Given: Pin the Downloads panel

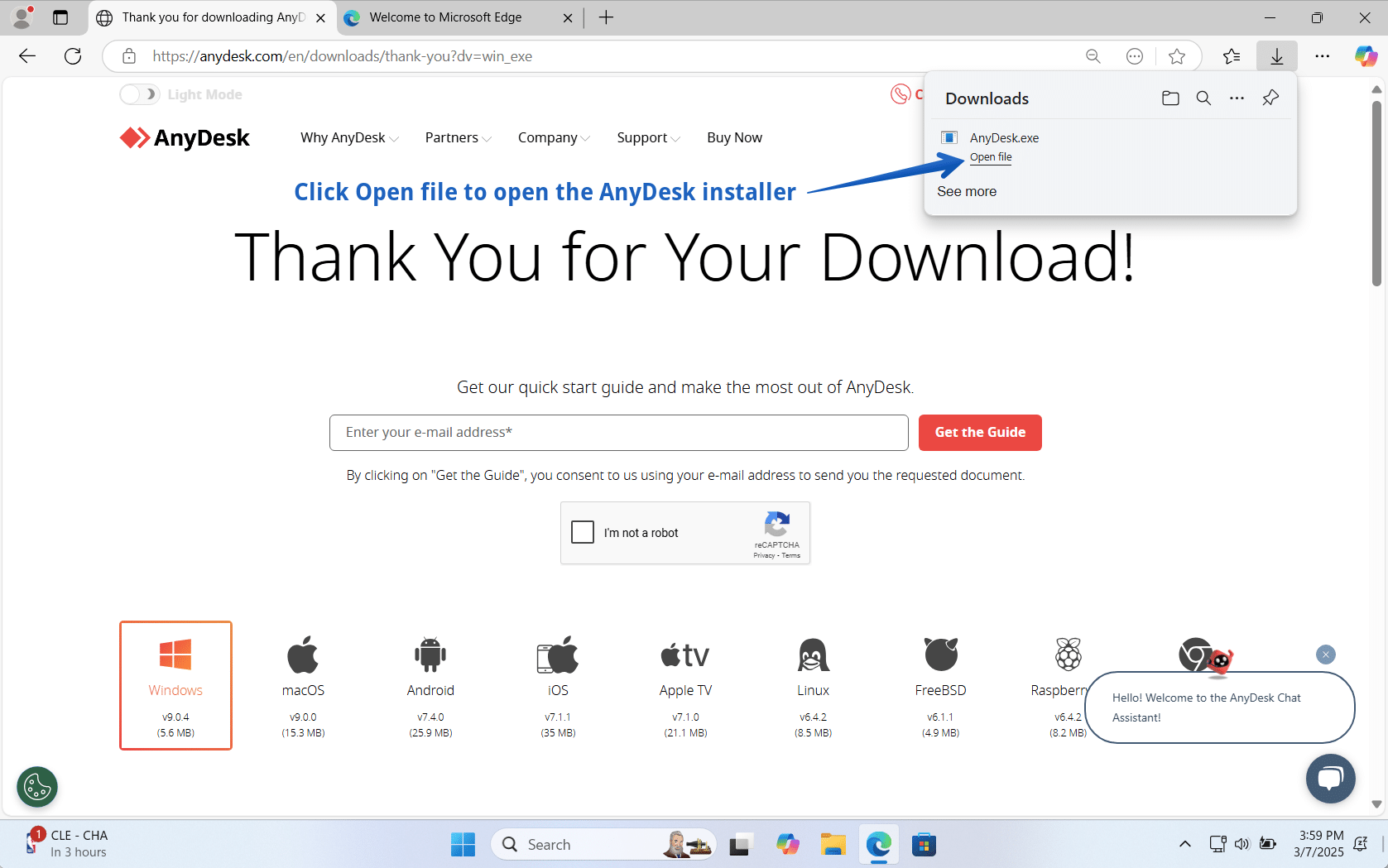Looking at the screenshot, I should pyautogui.click(x=1270, y=98).
